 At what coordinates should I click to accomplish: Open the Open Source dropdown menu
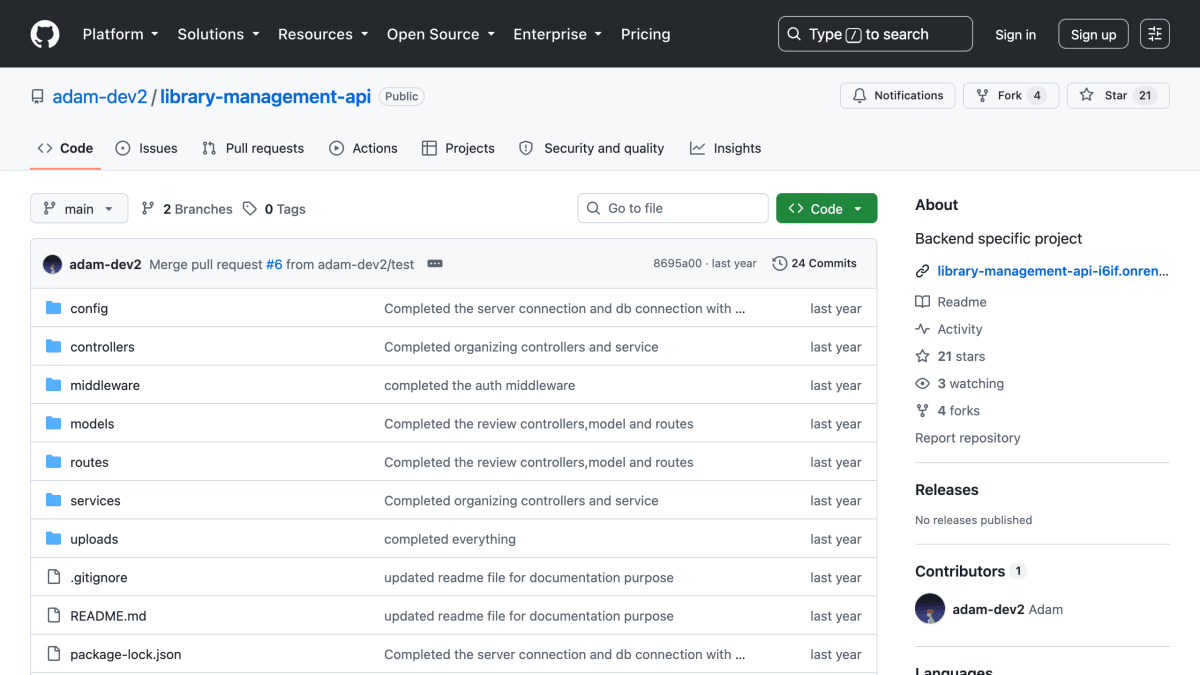tap(441, 34)
